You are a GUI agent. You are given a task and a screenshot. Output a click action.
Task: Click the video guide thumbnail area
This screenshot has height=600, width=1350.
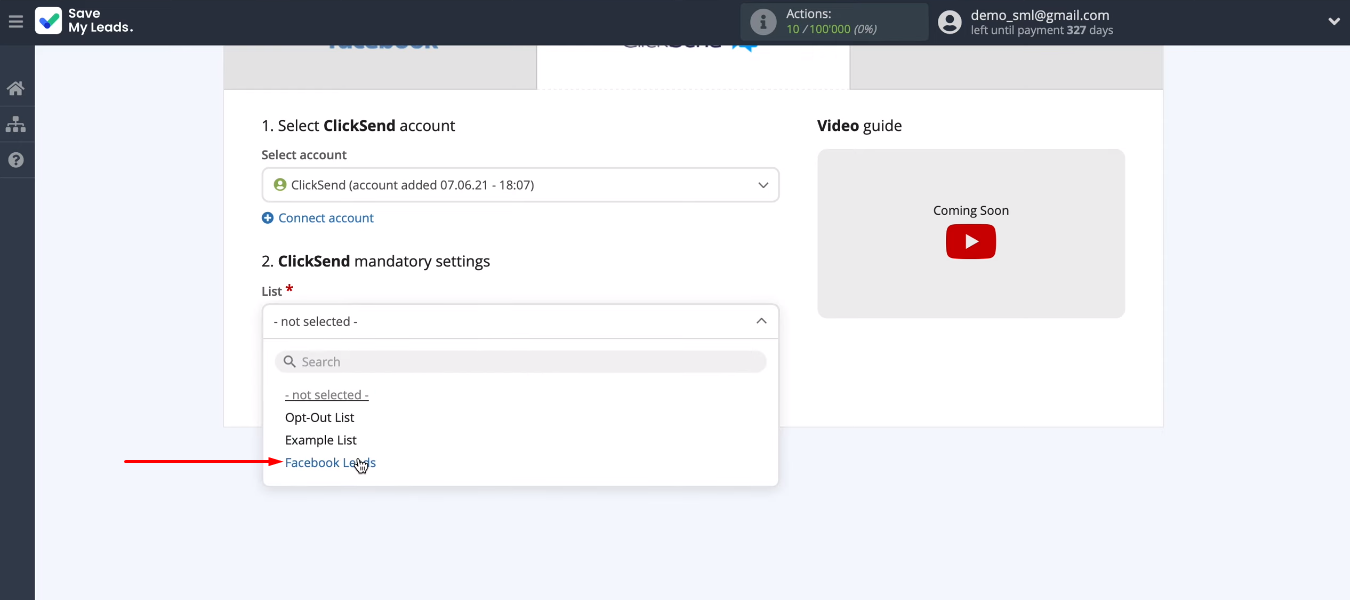pyautogui.click(x=971, y=234)
